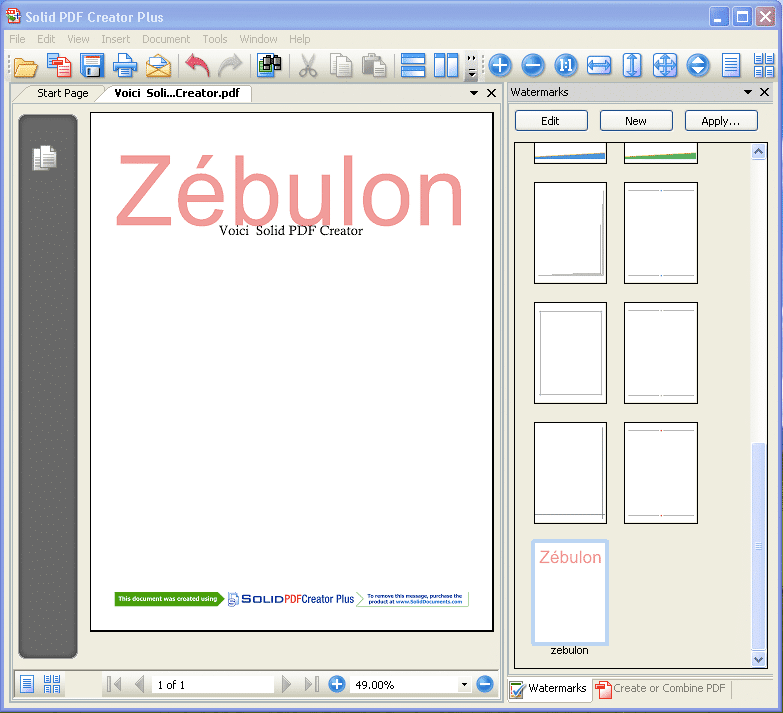783x713 pixels.
Task: Click the New watermark button
Action: [636, 121]
